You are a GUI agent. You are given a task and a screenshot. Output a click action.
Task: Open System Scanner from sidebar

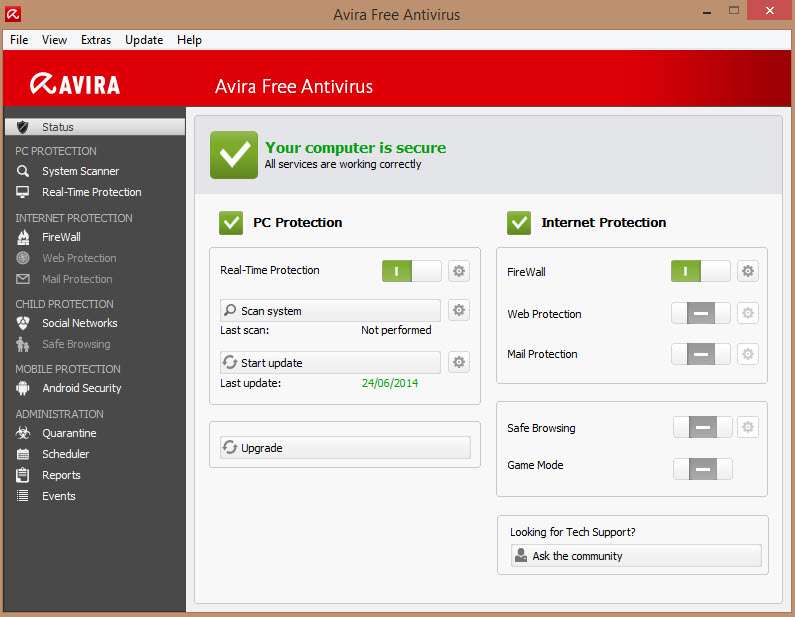point(80,171)
